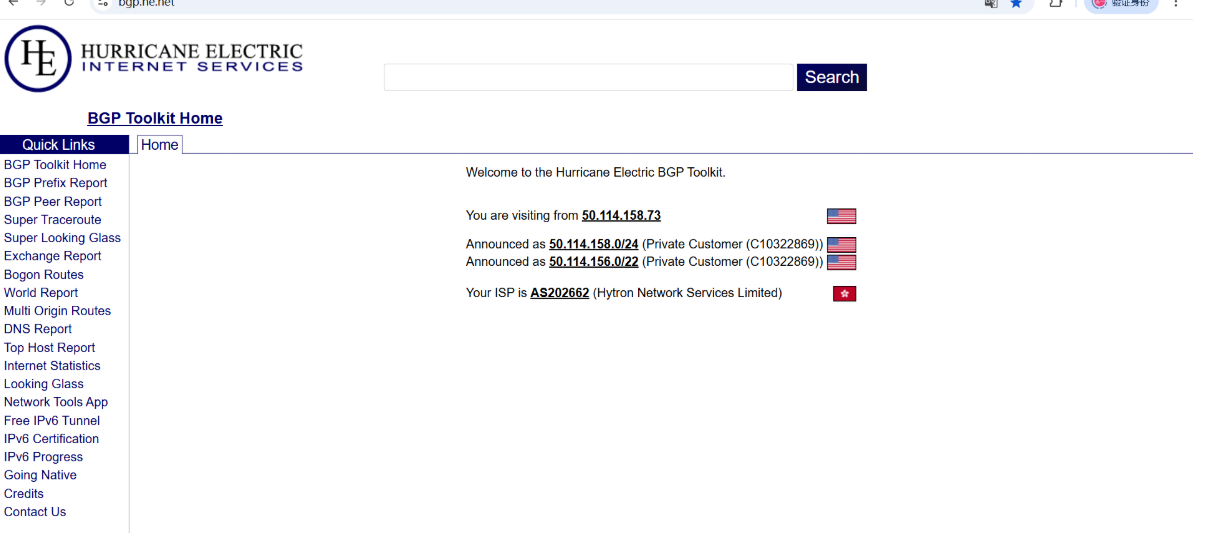
Task: Click the Search button
Action: 832,77
